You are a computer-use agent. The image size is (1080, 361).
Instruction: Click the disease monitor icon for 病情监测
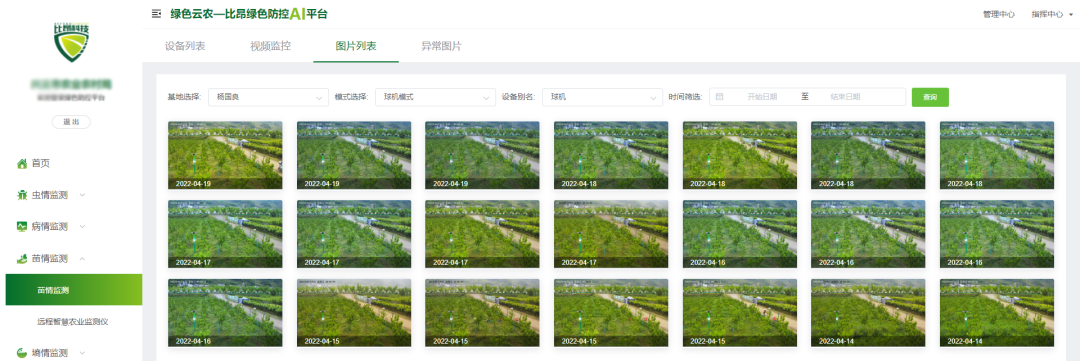[x=21, y=227]
